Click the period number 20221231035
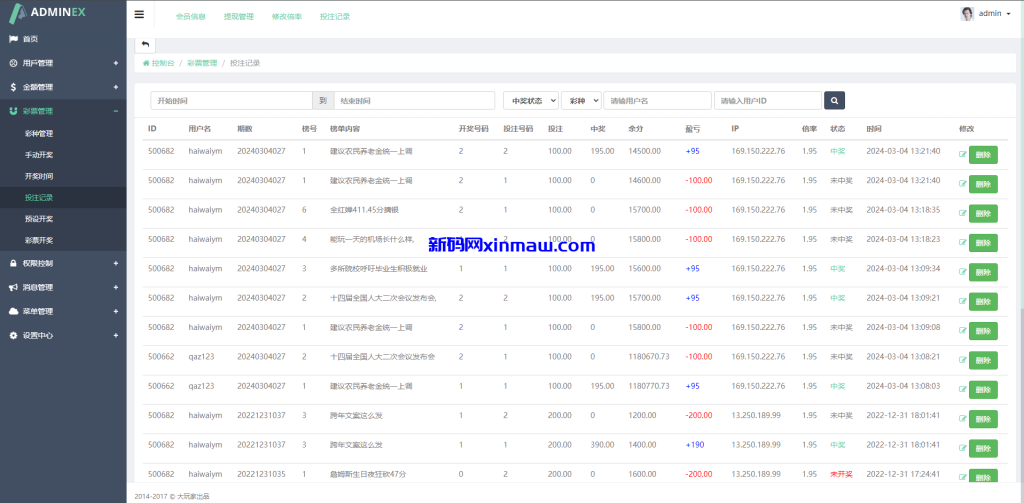The height and width of the screenshot is (503, 1024). click(x=261, y=474)
